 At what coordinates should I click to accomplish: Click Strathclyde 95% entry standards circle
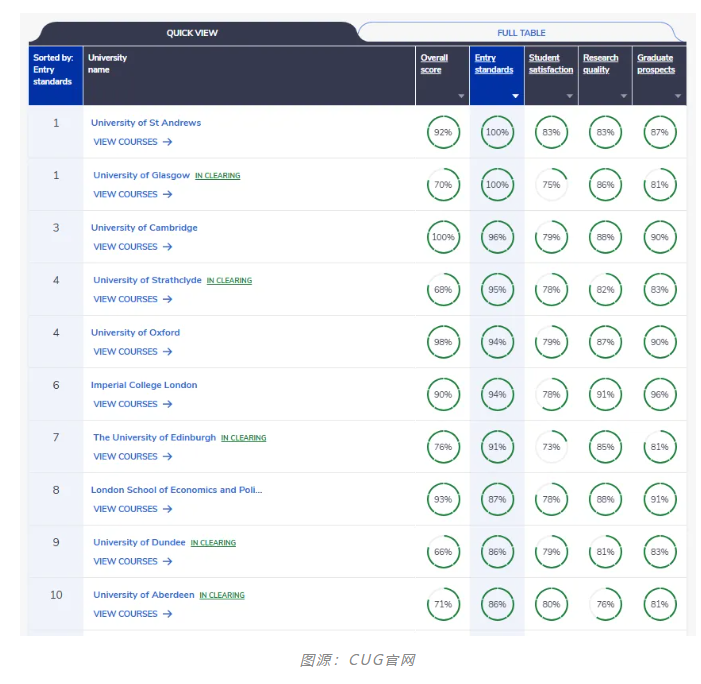(497, 290)
